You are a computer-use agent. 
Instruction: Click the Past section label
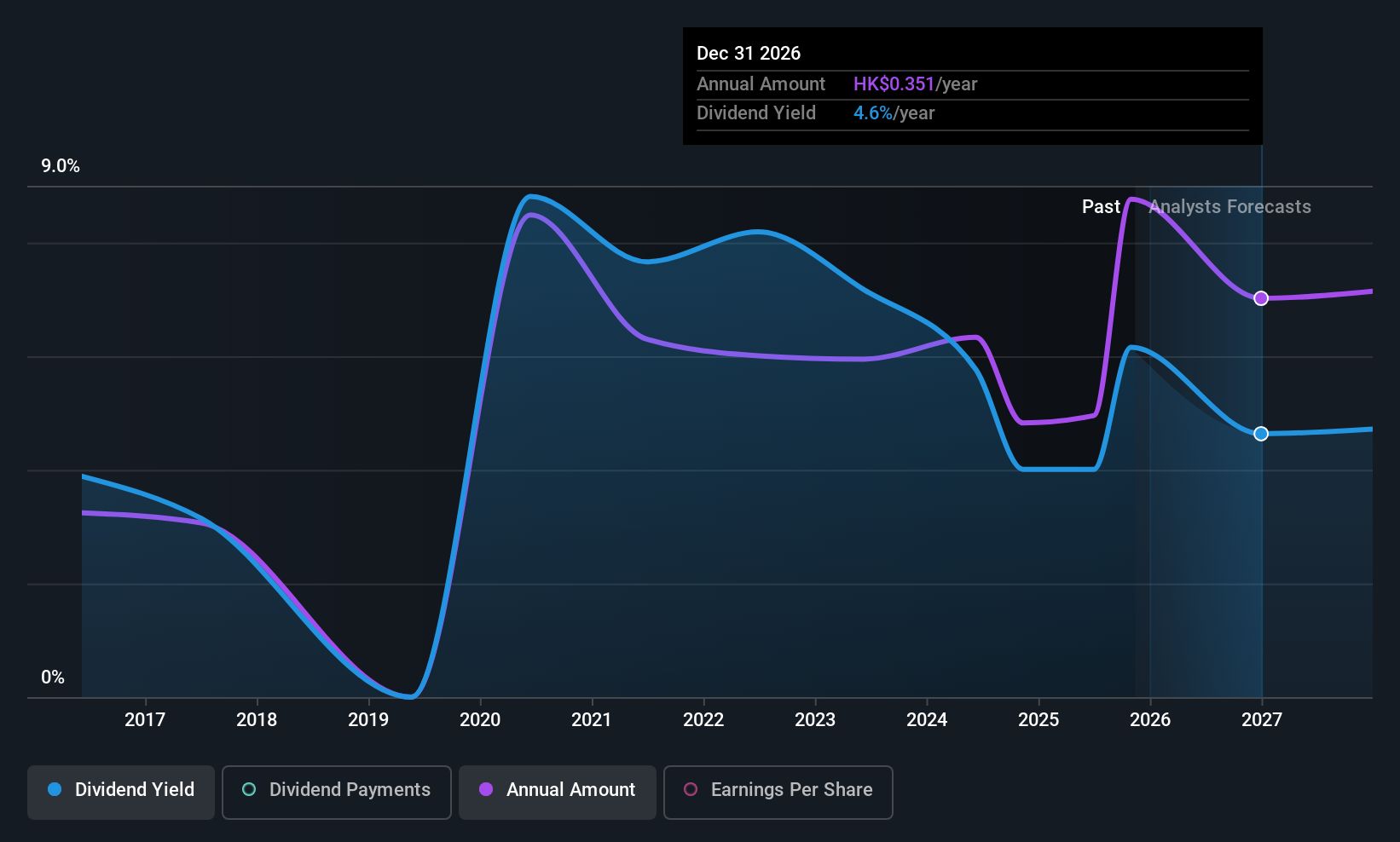(1101, 206)
